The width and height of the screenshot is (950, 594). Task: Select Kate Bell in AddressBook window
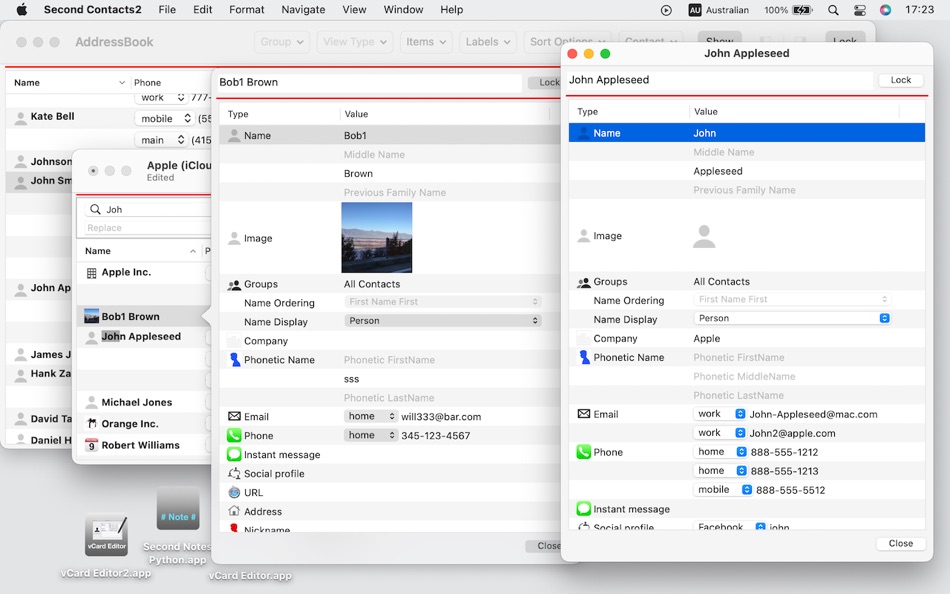[x=53, y=116]
